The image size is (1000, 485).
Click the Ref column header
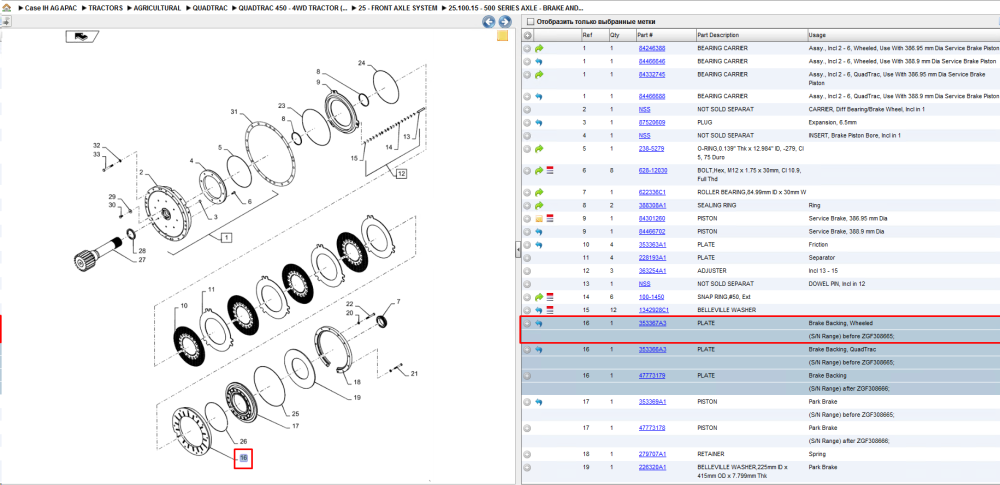point(593,35)
